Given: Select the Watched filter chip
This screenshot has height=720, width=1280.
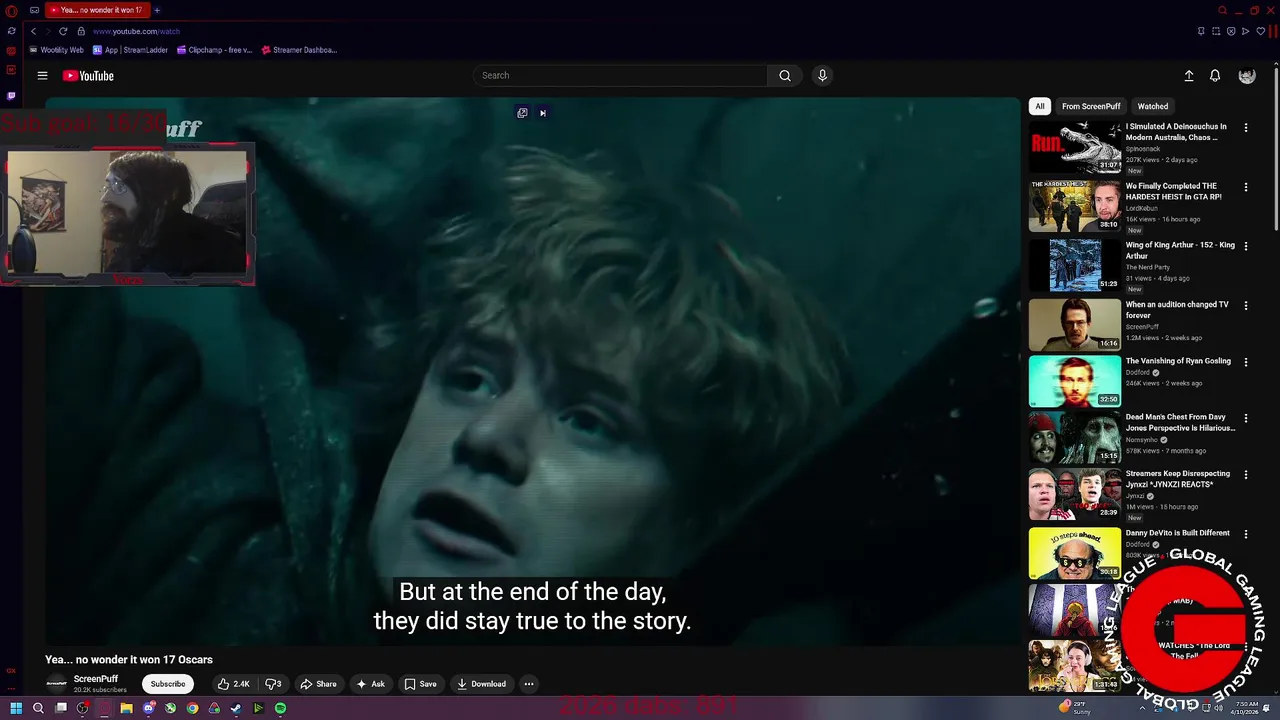Looking at the screenshot, I should (x=1153, y=106).
